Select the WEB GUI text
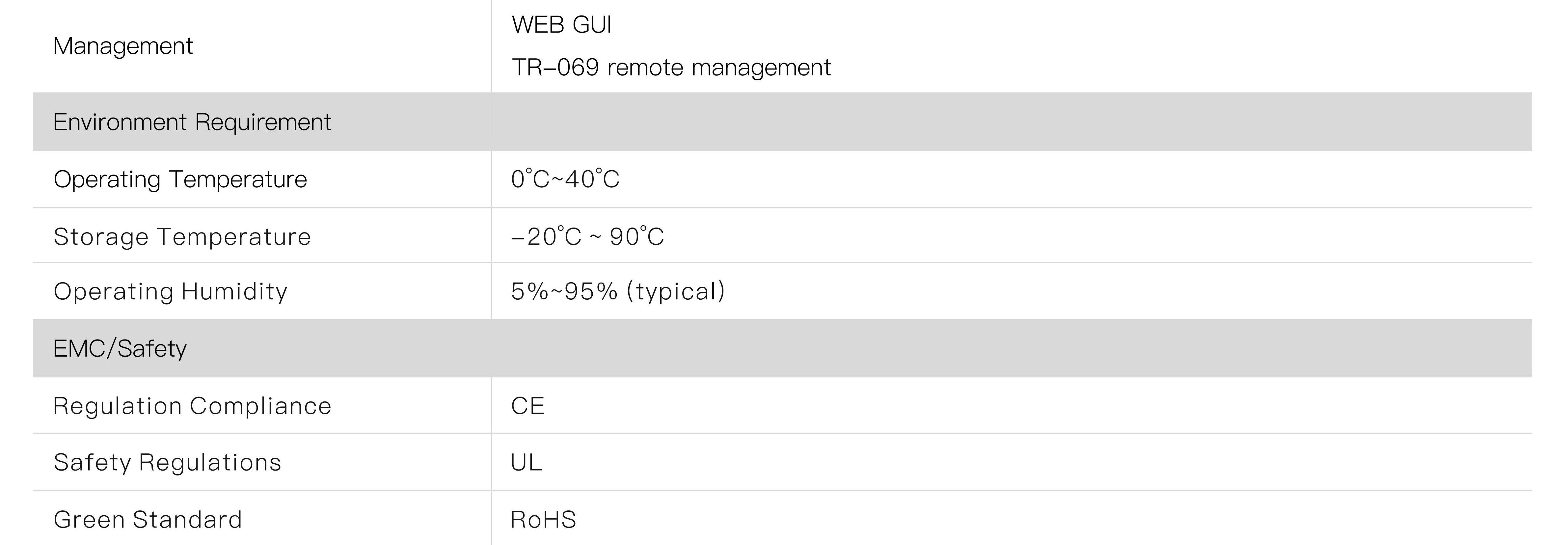This screenshot has width=1568, height=545. pos(561,25)
